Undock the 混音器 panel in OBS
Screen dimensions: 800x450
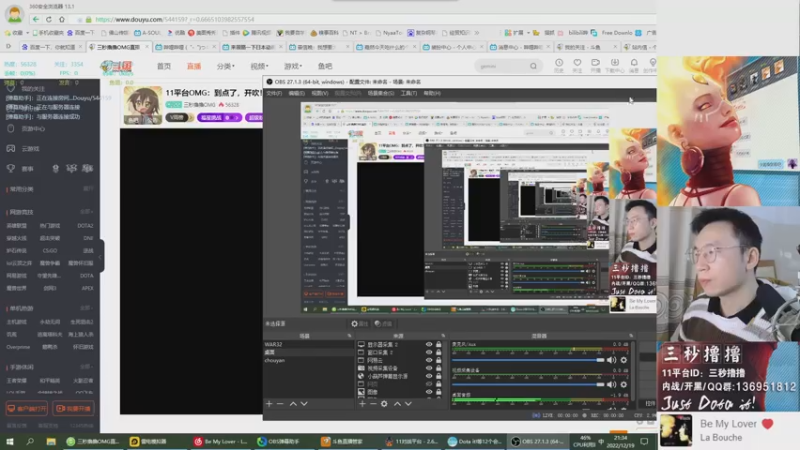(x=631, y=336)
